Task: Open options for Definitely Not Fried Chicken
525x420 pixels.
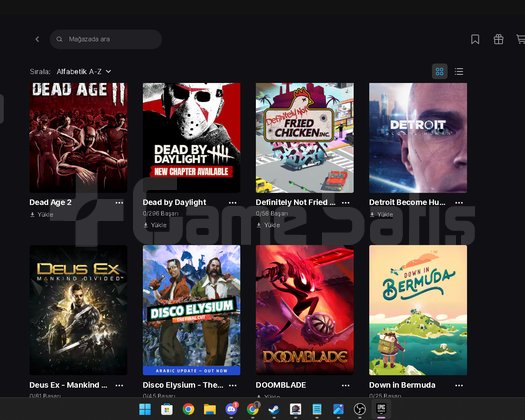Action: point(346,203)
